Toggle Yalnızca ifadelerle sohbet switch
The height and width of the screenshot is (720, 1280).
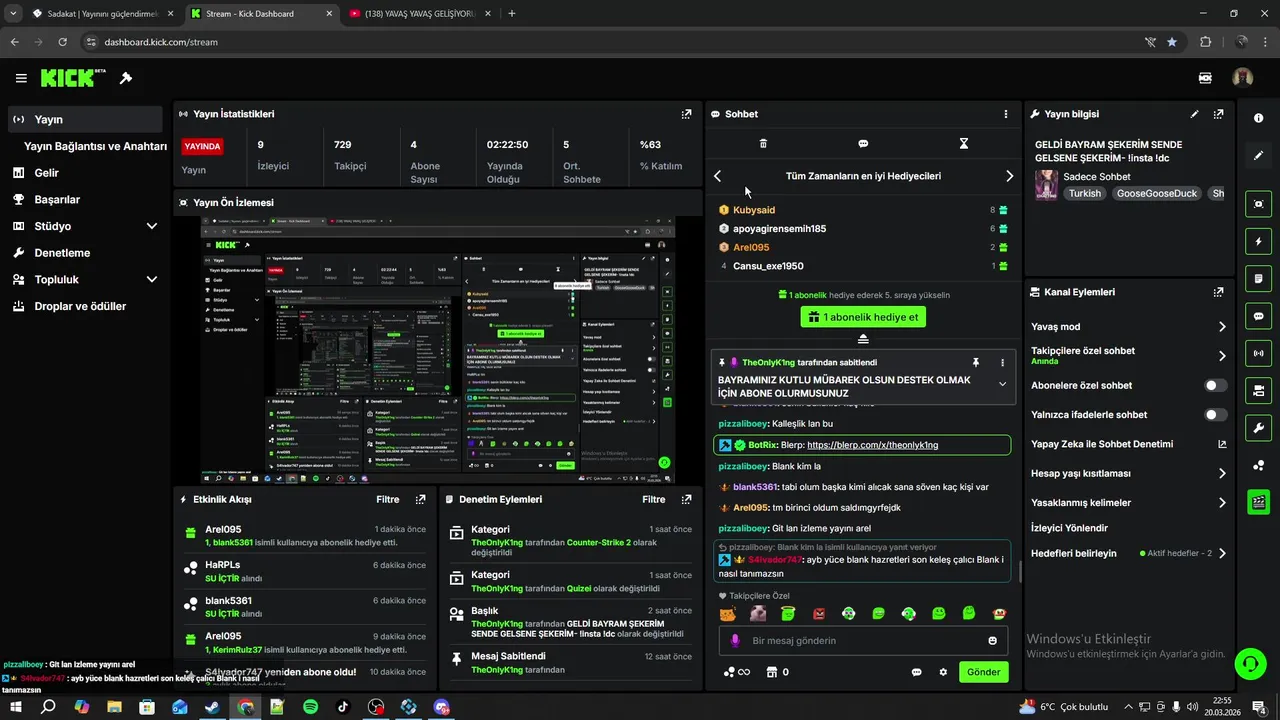pyautogui.click(x=1216, y=414)
